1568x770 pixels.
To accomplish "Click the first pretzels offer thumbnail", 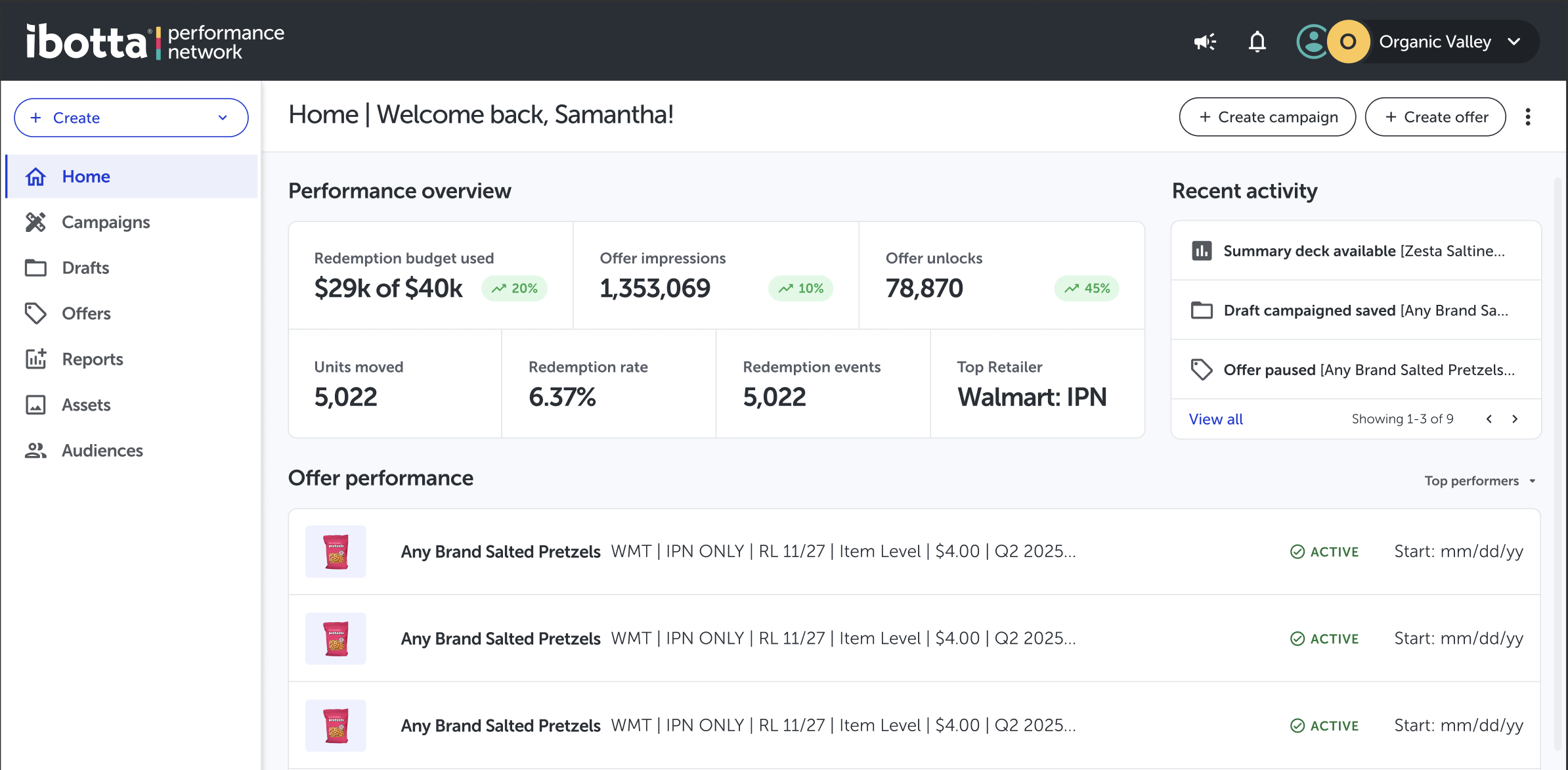I will (336, 551).
